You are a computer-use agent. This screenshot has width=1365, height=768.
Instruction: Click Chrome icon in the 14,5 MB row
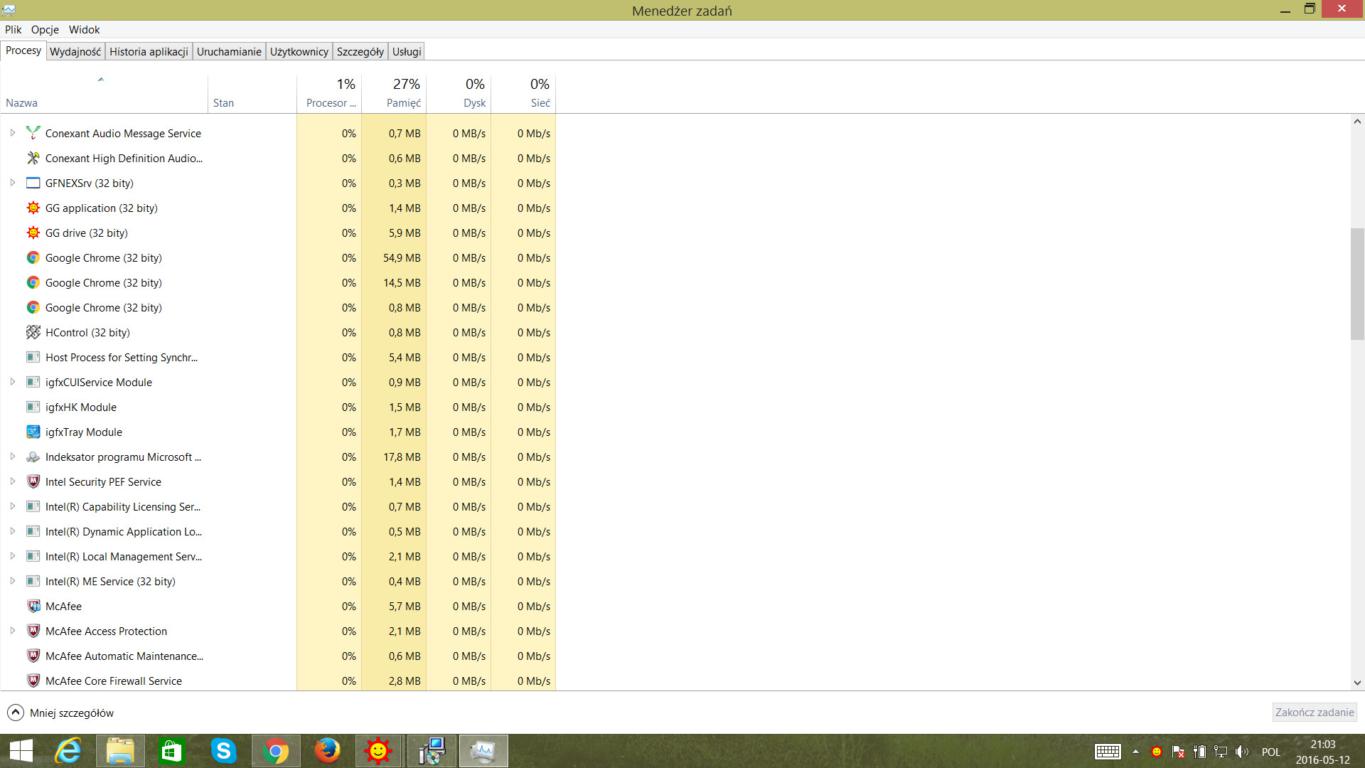(x=33, y=283)
